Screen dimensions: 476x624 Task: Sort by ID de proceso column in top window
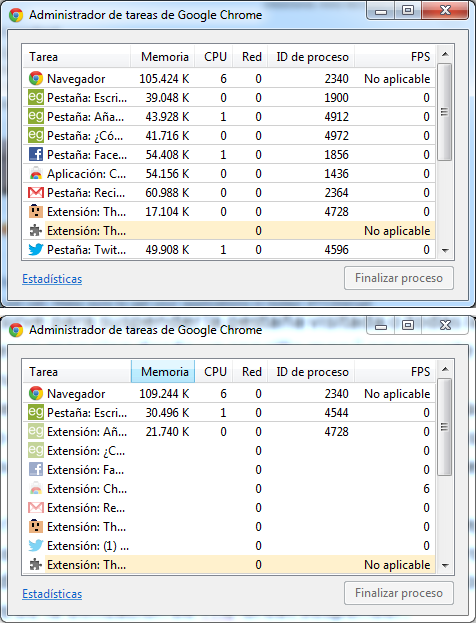[311, 57]
